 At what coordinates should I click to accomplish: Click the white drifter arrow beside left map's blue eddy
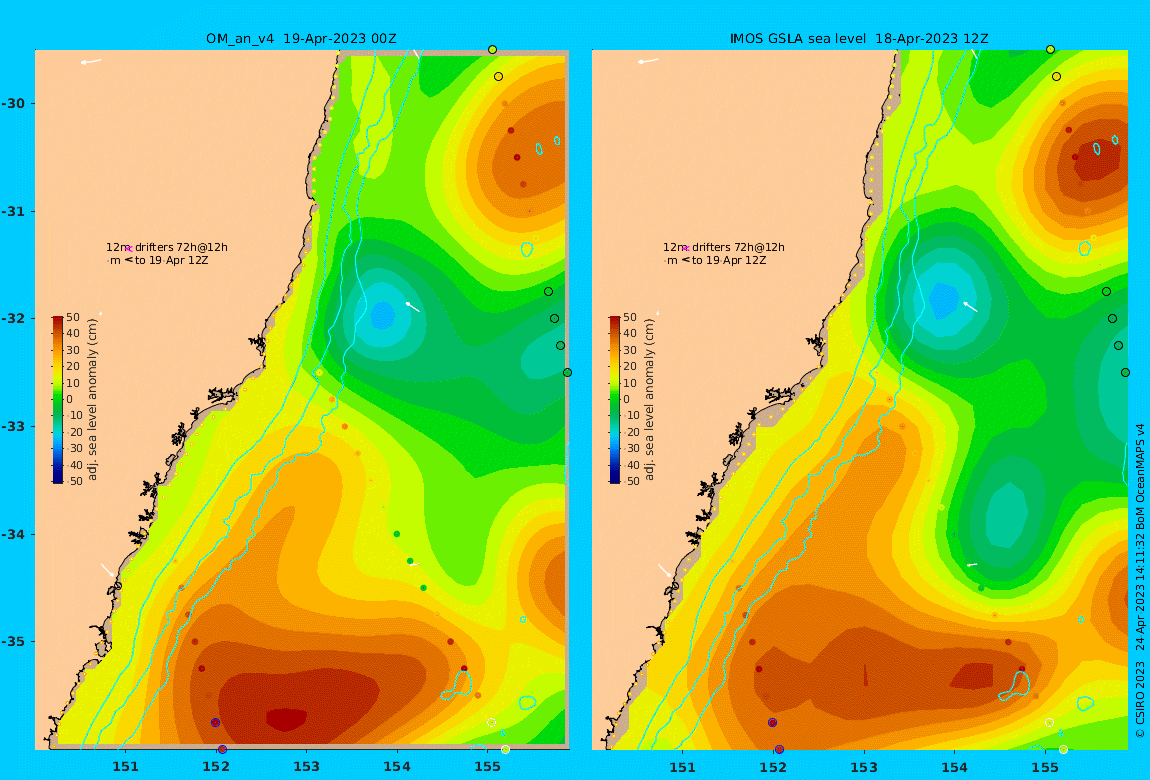[413, 306]
